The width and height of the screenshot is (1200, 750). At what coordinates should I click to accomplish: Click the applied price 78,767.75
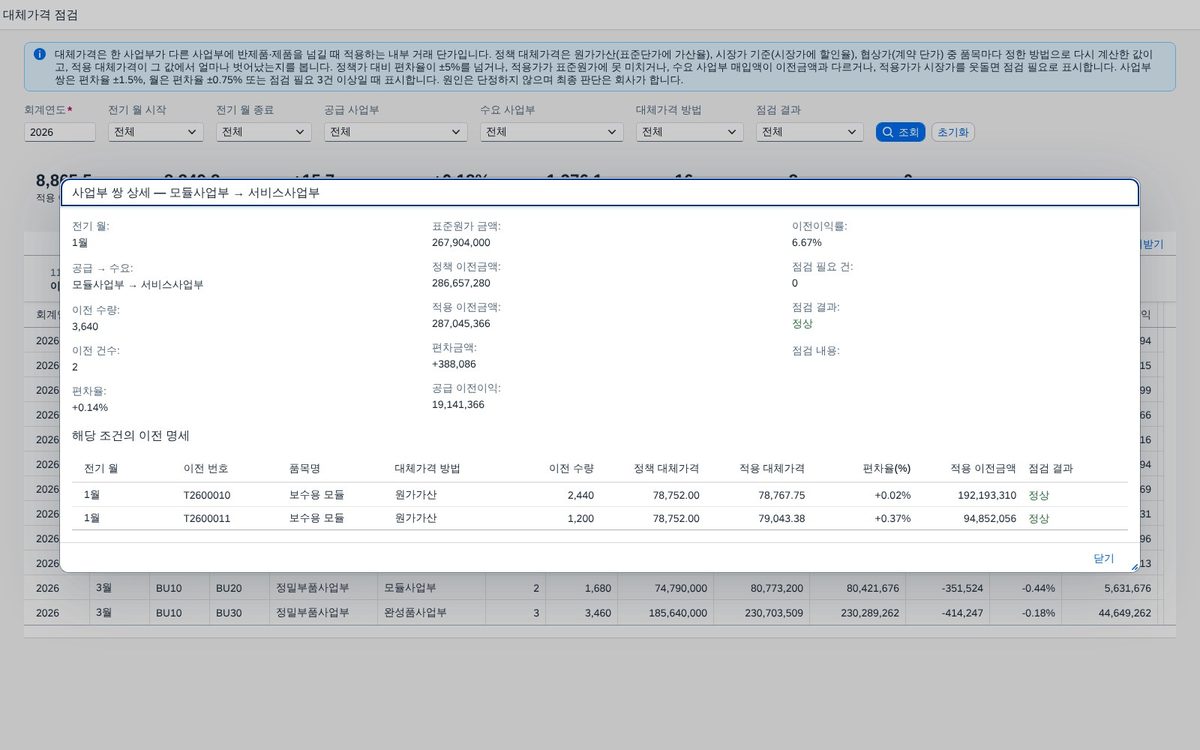pos(782,495)
